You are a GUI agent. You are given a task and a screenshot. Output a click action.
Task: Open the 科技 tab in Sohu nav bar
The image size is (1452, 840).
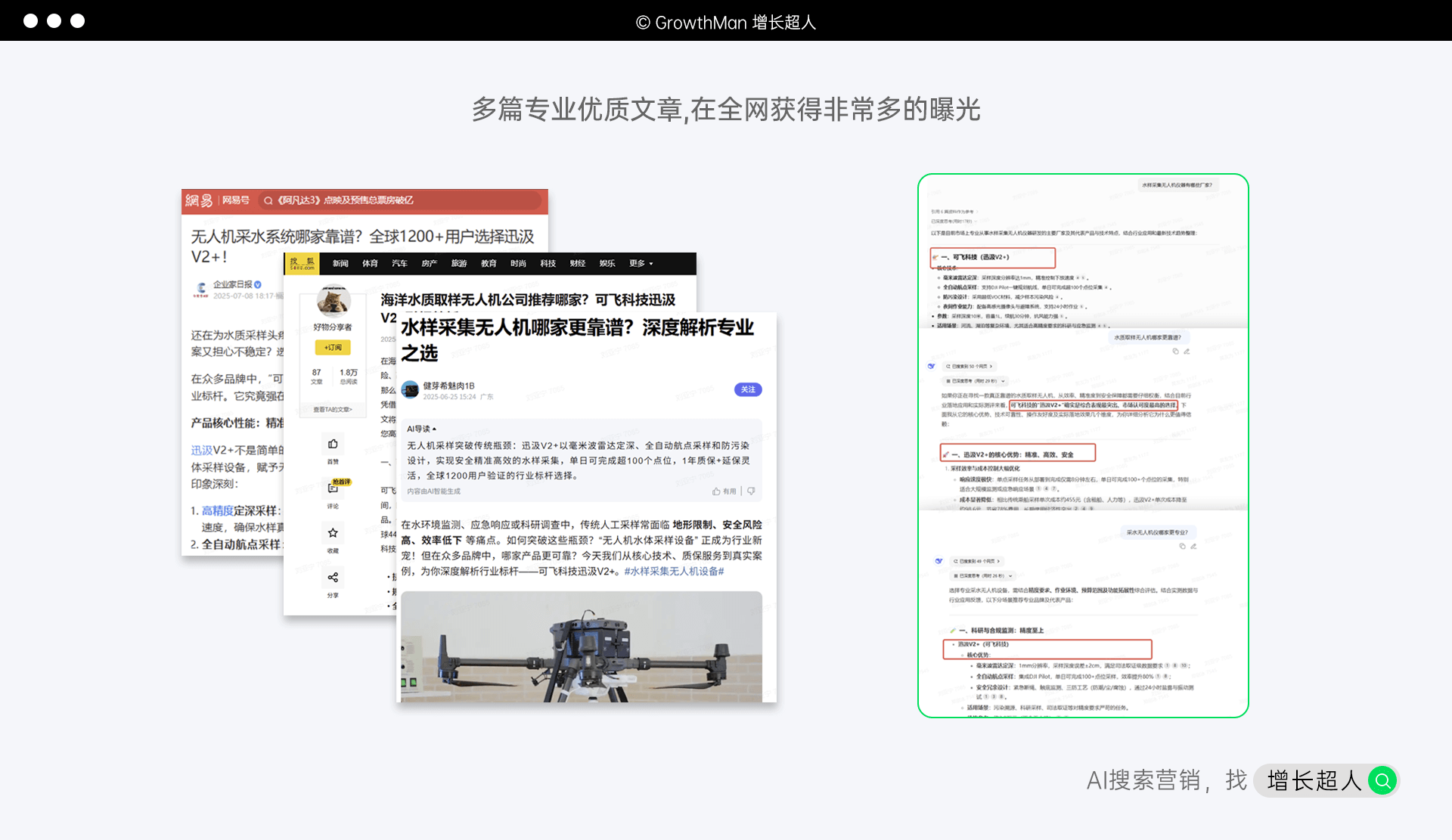(548, 264)
